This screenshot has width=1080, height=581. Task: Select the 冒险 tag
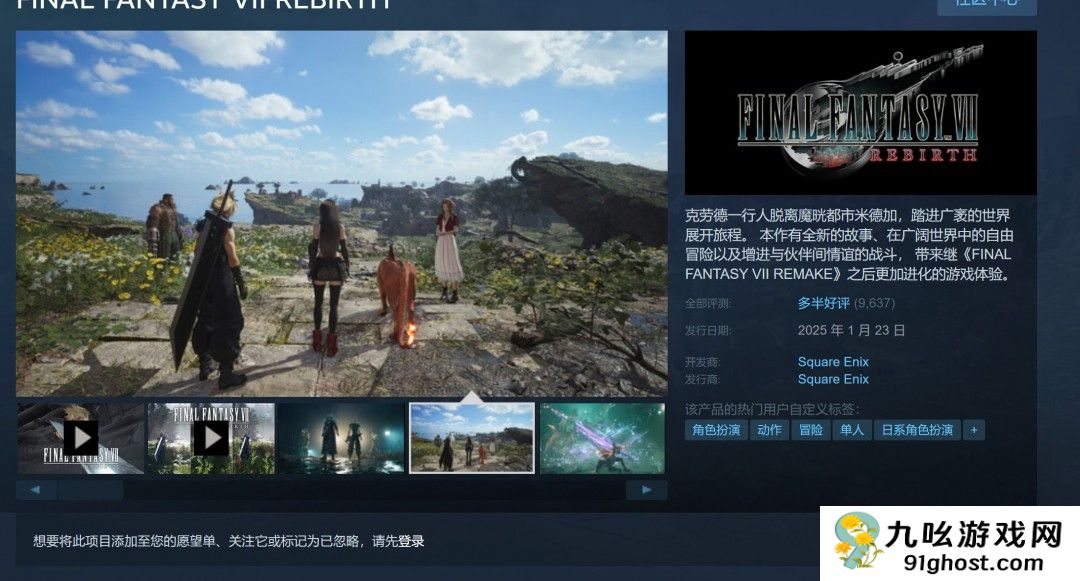coord(810,429)
